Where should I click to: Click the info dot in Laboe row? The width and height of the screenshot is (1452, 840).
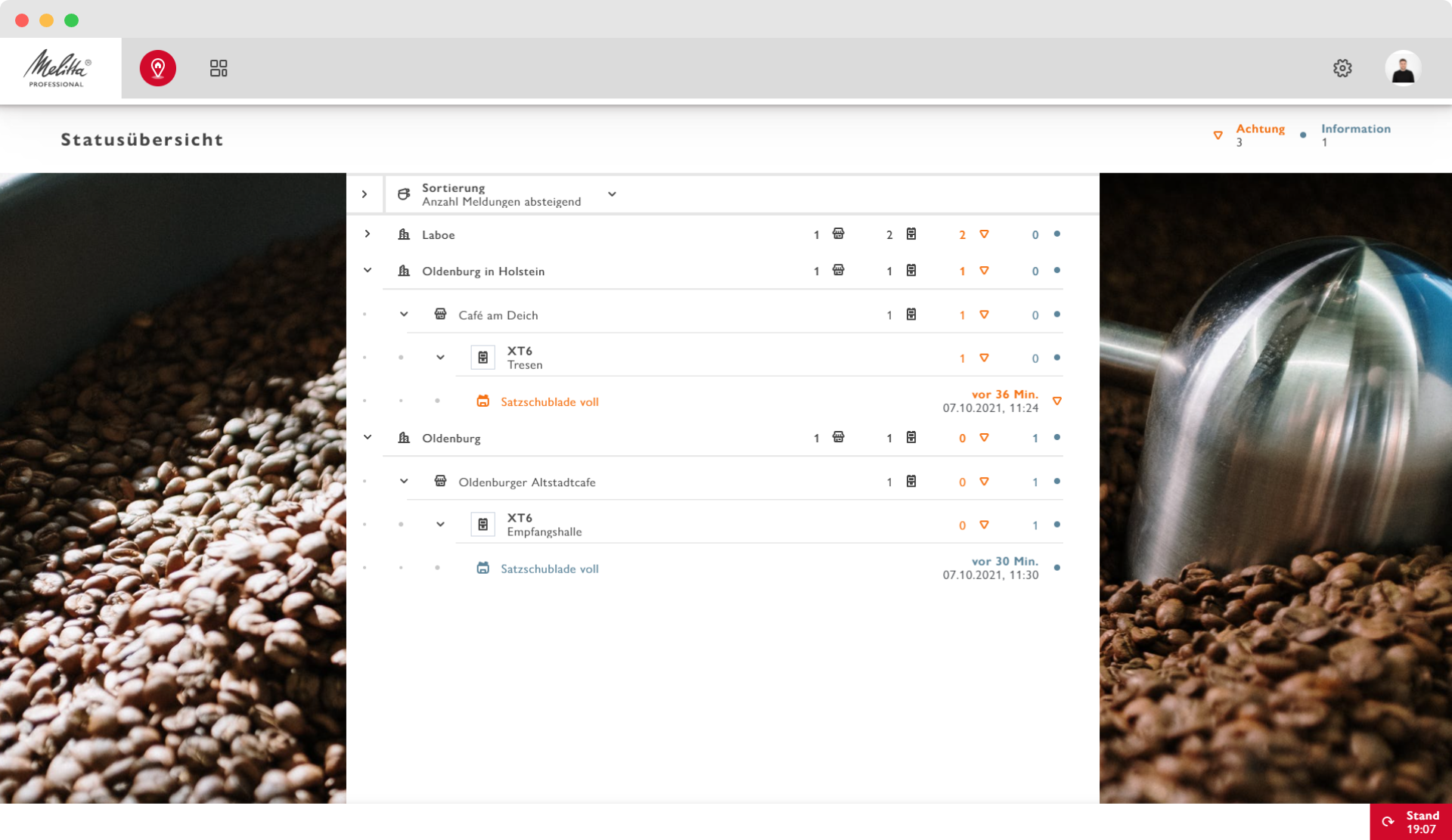1057,234
